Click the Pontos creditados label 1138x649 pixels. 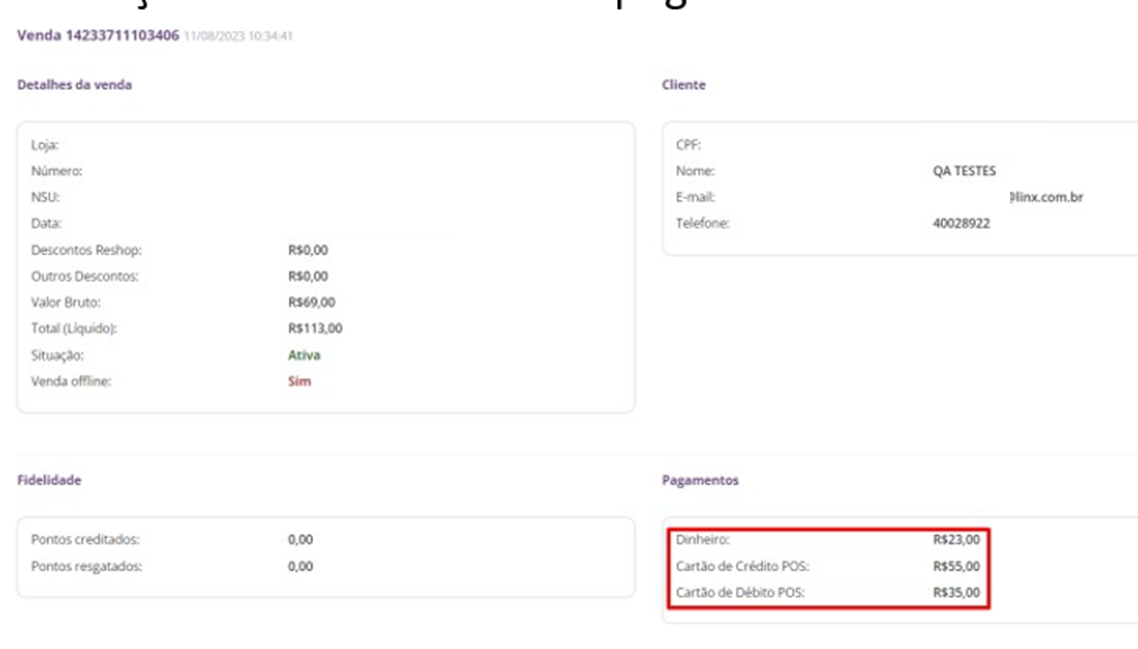pos(86,540)
